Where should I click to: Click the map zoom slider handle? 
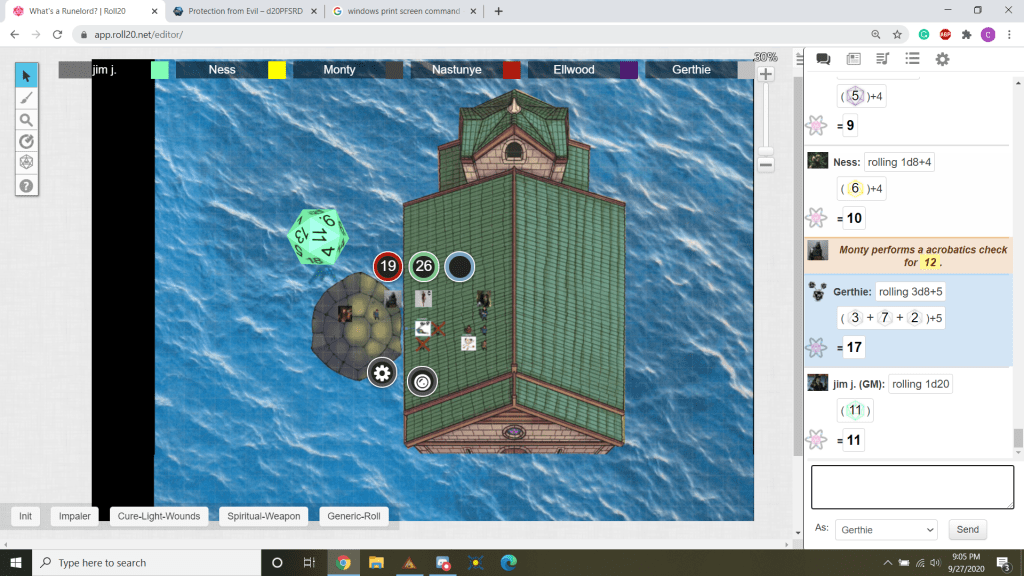(x=766, y=152)
